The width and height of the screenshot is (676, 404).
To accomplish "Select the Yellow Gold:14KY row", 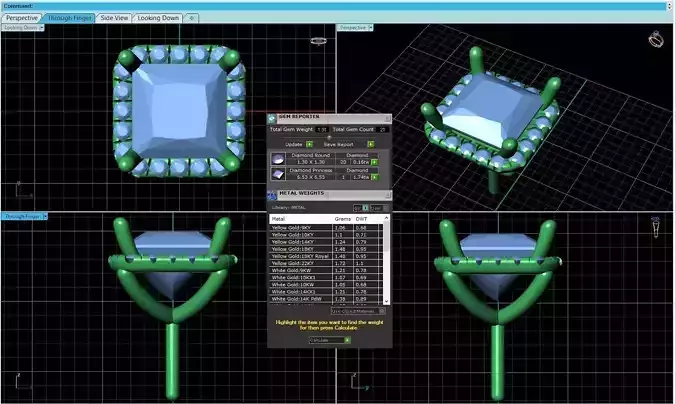I will click(x=326, y=242).
